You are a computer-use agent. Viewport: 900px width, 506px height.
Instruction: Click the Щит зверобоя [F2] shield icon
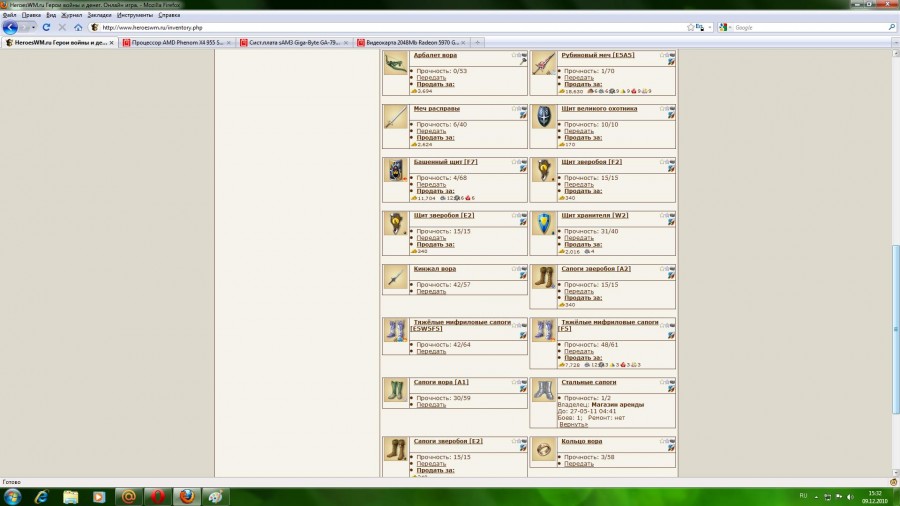tap(544, 170)
